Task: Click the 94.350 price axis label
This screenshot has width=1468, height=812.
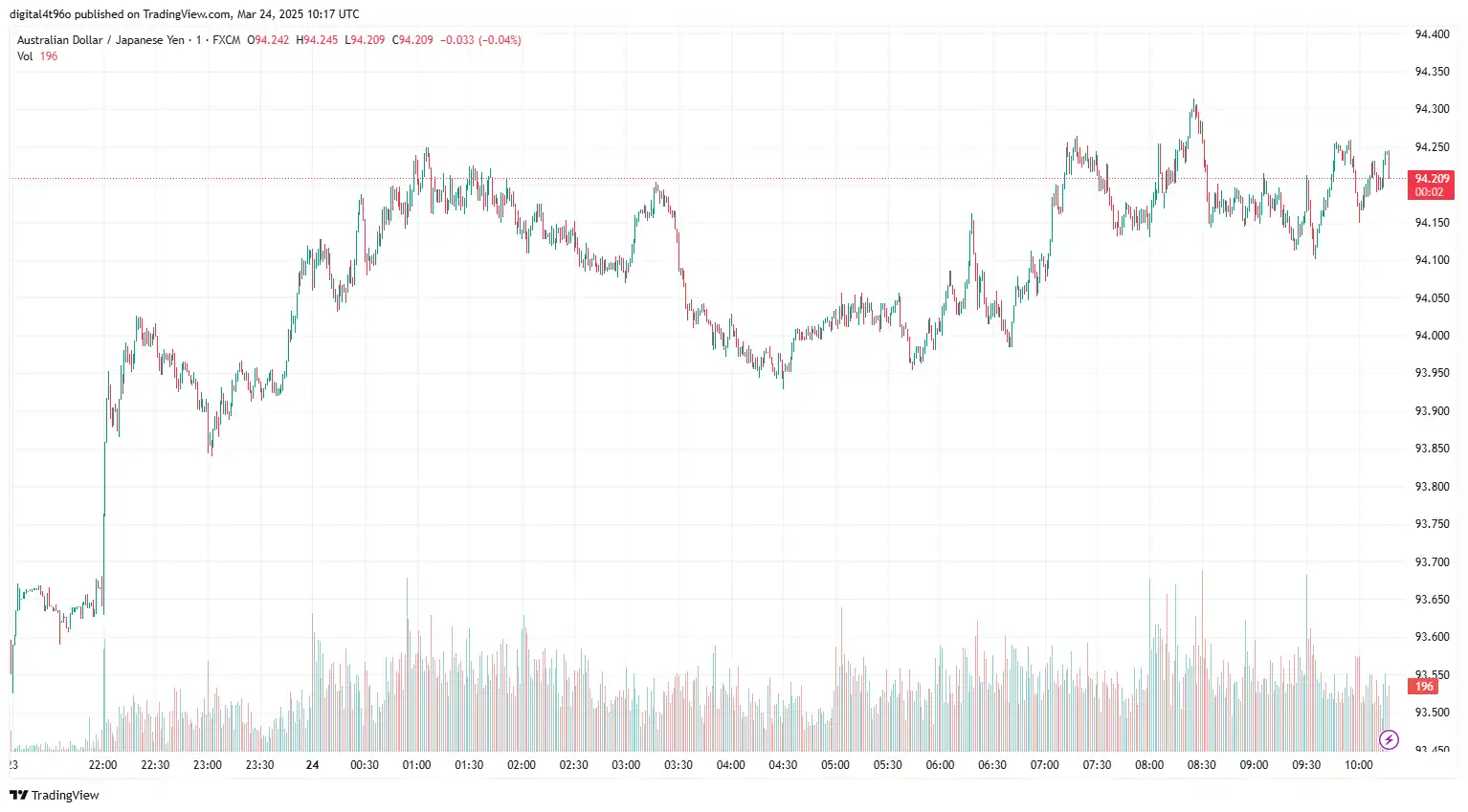Action: pos(1432,72)
